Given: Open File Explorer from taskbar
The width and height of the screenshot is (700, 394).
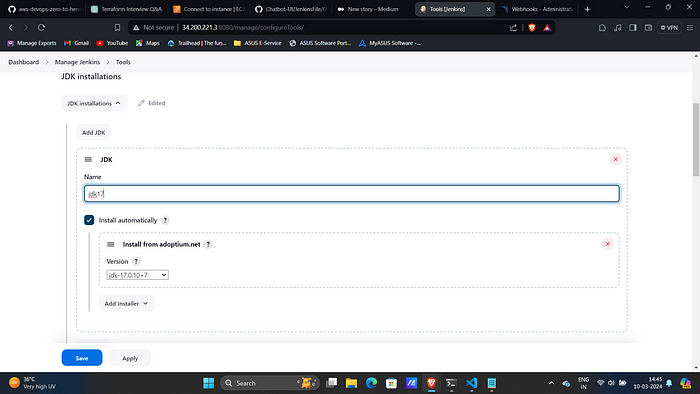Looking at the screenshot, I should point(351,383).
